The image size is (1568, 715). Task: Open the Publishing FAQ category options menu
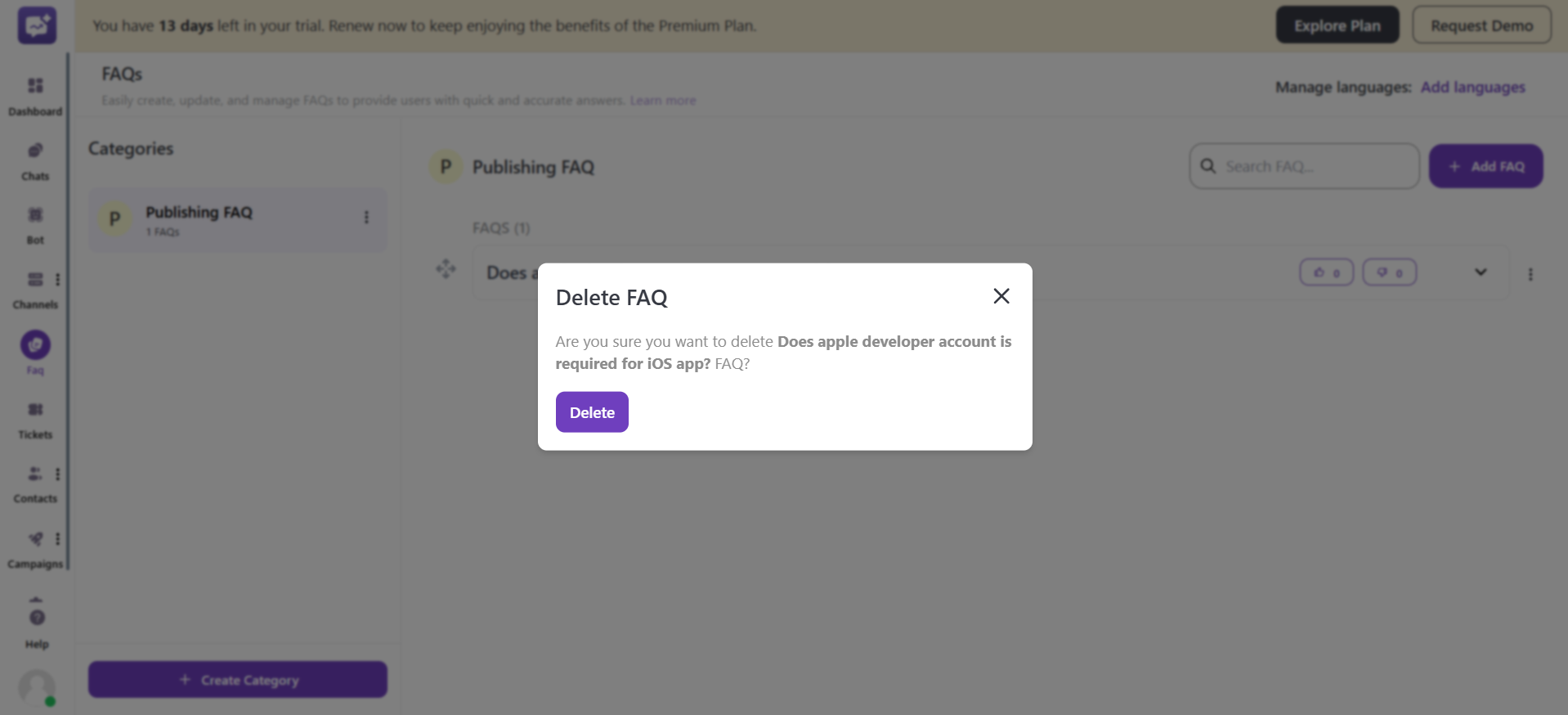tap(365, 218)
